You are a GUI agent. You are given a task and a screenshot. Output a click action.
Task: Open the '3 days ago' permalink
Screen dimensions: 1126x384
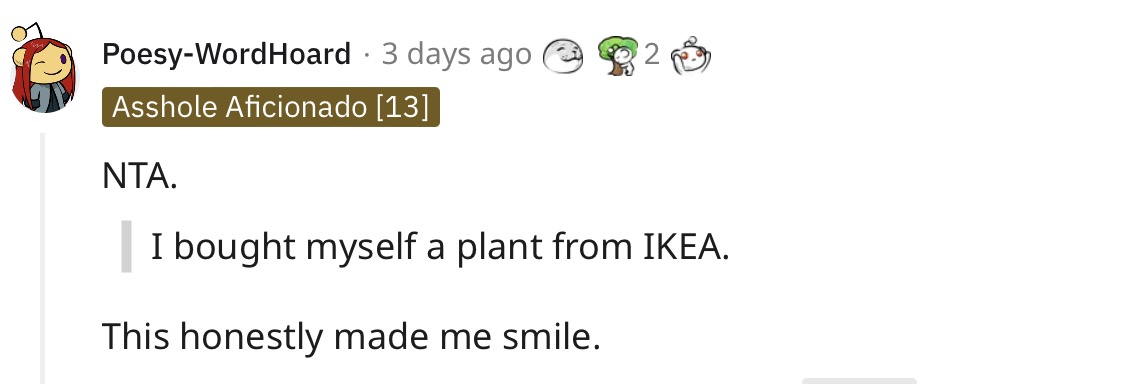tap(456, 55)
